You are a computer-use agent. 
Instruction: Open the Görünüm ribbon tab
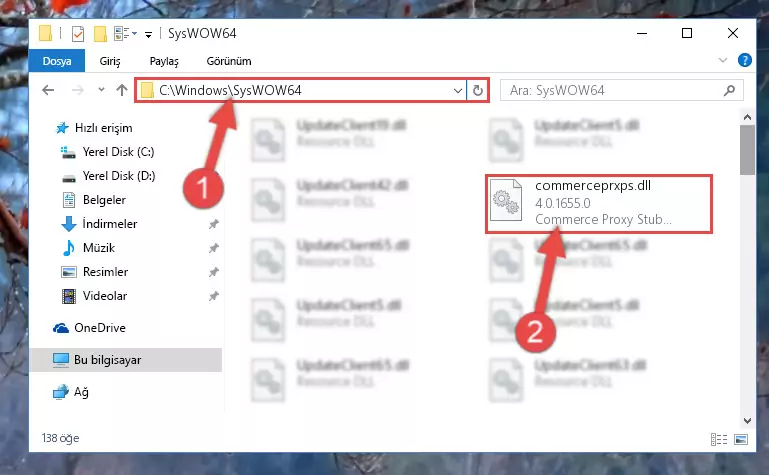[x=229, y=61]
